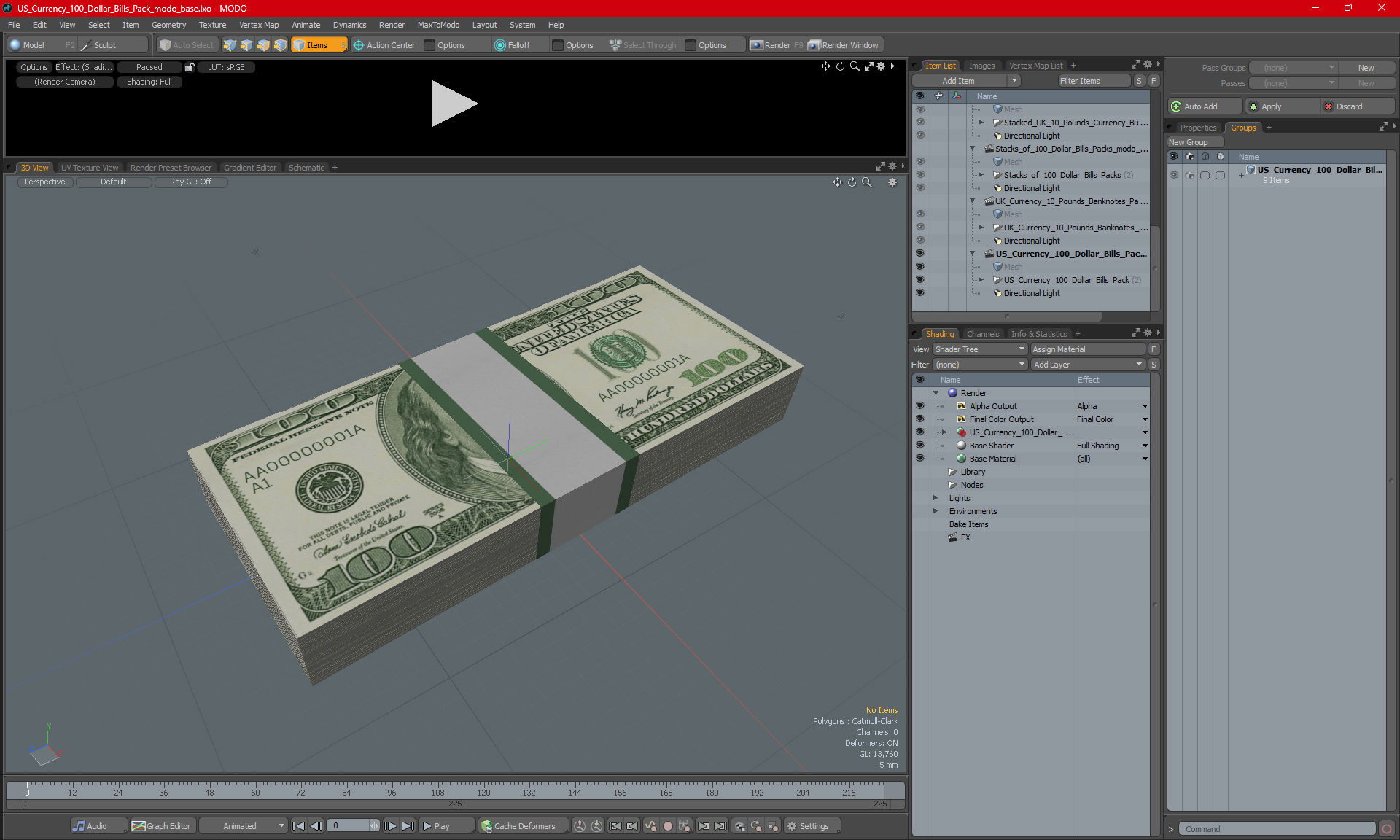The height and width of the screenshot is (840, 1400).
Task: Toggle visibility of Base Shader layer
Action: (920, 446)
